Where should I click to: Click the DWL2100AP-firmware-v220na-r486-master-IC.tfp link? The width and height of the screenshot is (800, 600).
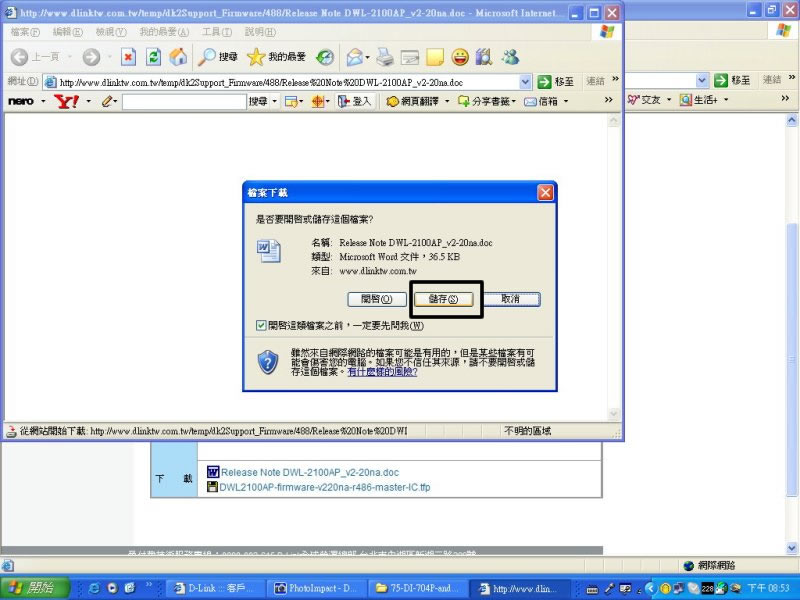coord(324,487)
